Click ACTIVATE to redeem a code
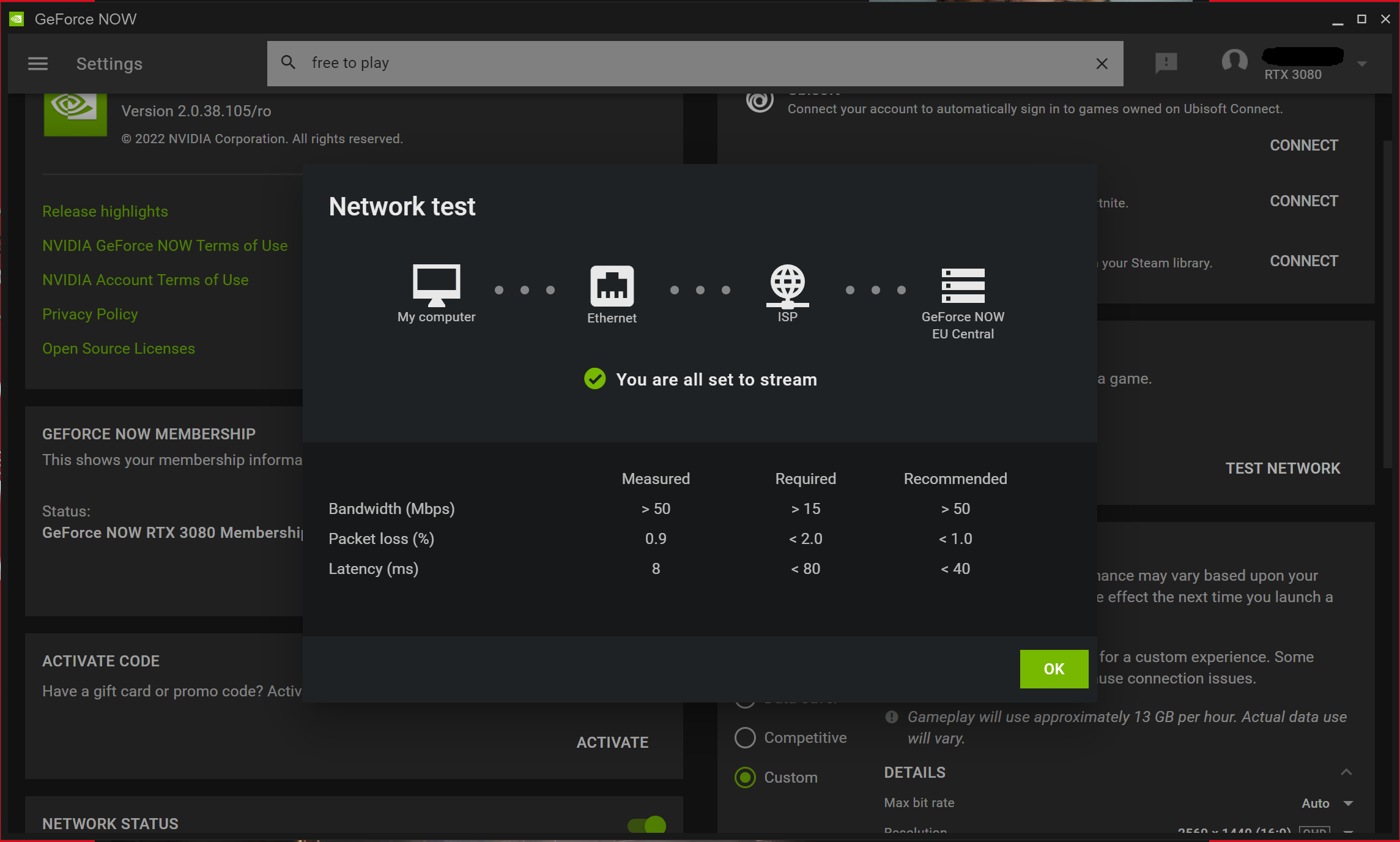Image resolution: width=1400 pixels, height=842 pixels. [612, 743]
